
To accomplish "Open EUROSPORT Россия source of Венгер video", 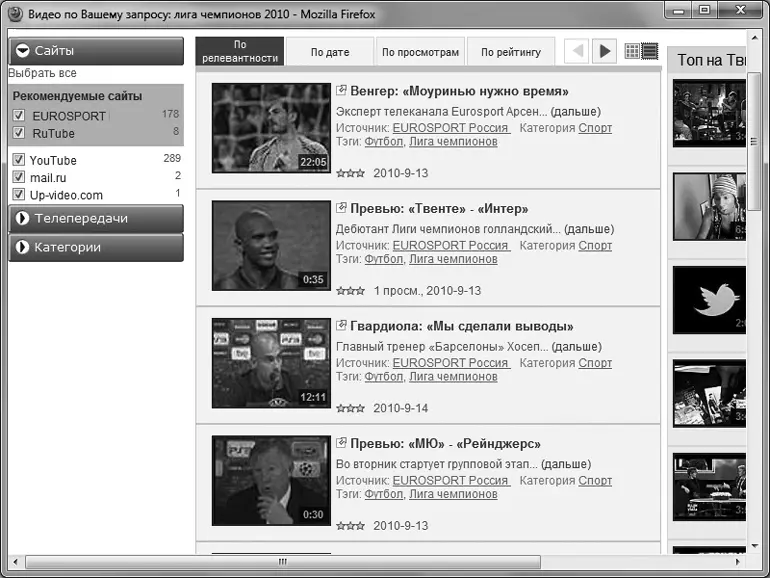I will pos(451,128).
